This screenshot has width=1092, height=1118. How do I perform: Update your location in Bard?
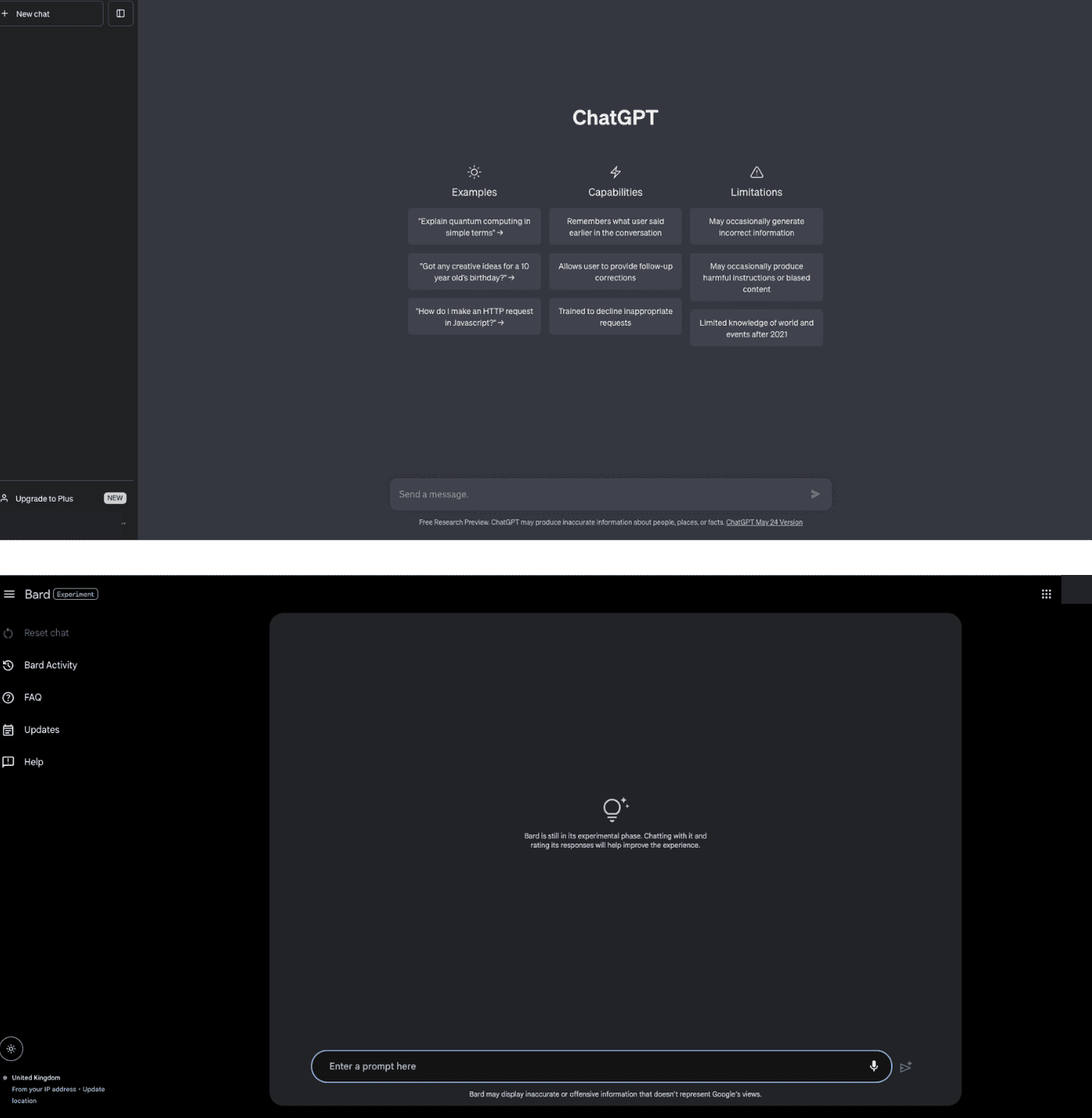[92, 1089]
